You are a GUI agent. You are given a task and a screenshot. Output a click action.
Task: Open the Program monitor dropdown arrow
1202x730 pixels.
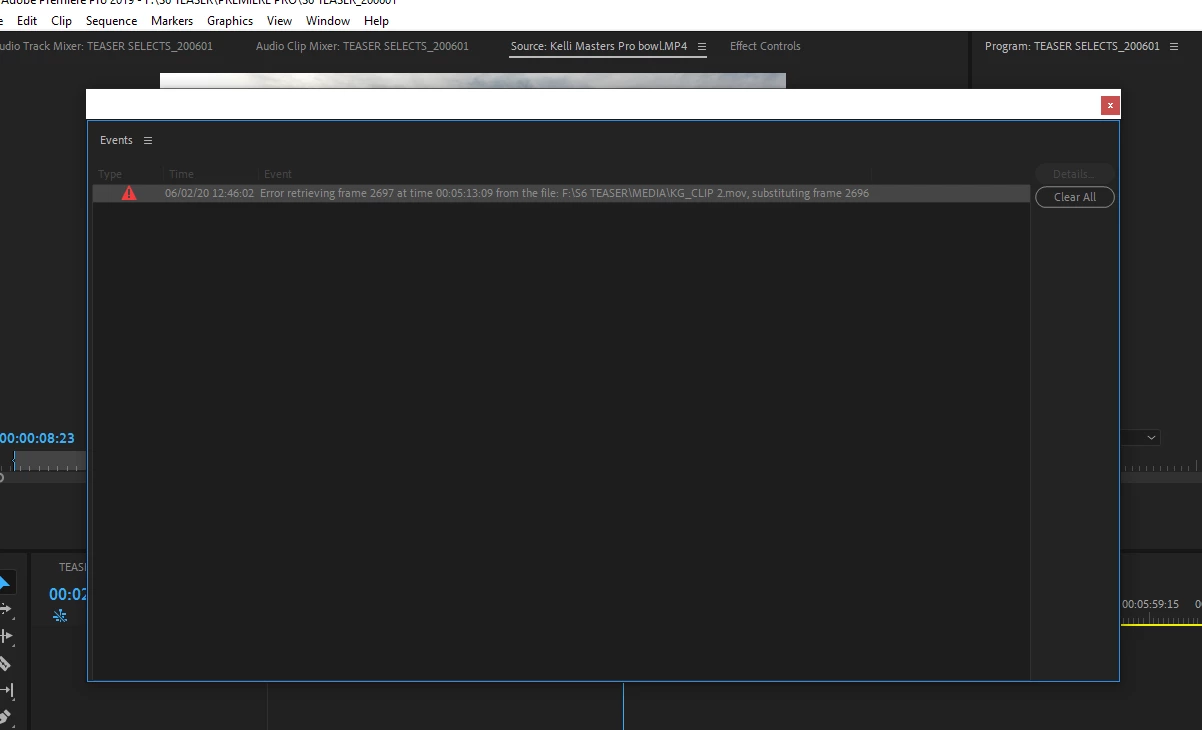1152,437
